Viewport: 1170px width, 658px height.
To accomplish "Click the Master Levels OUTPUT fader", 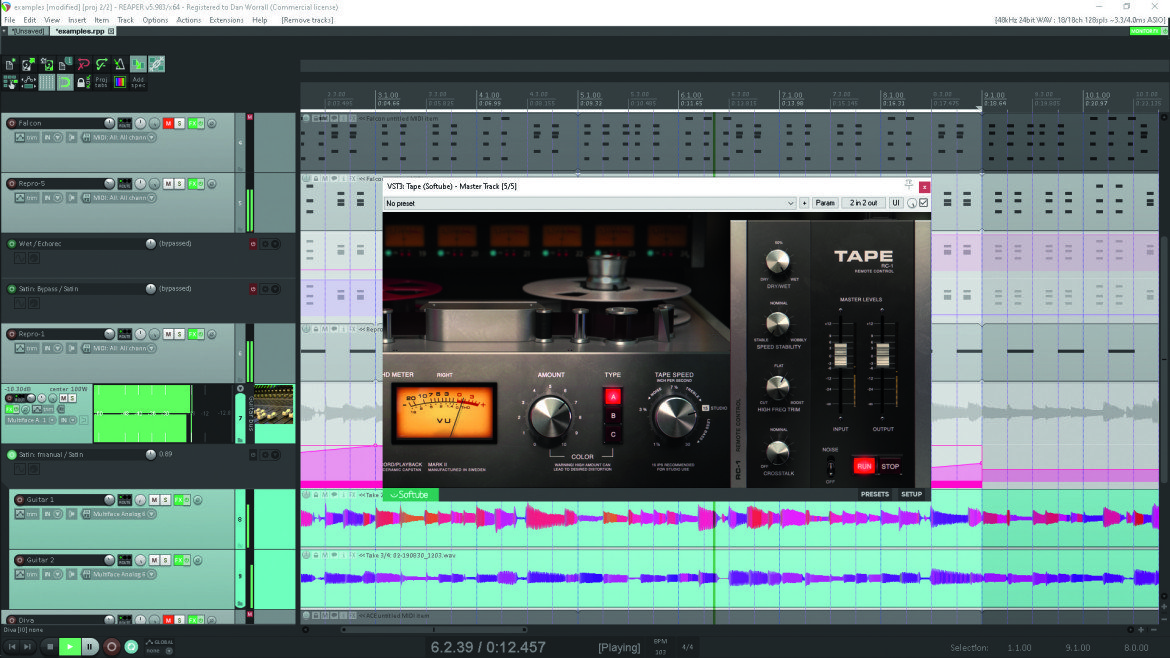I will [883, 355].
